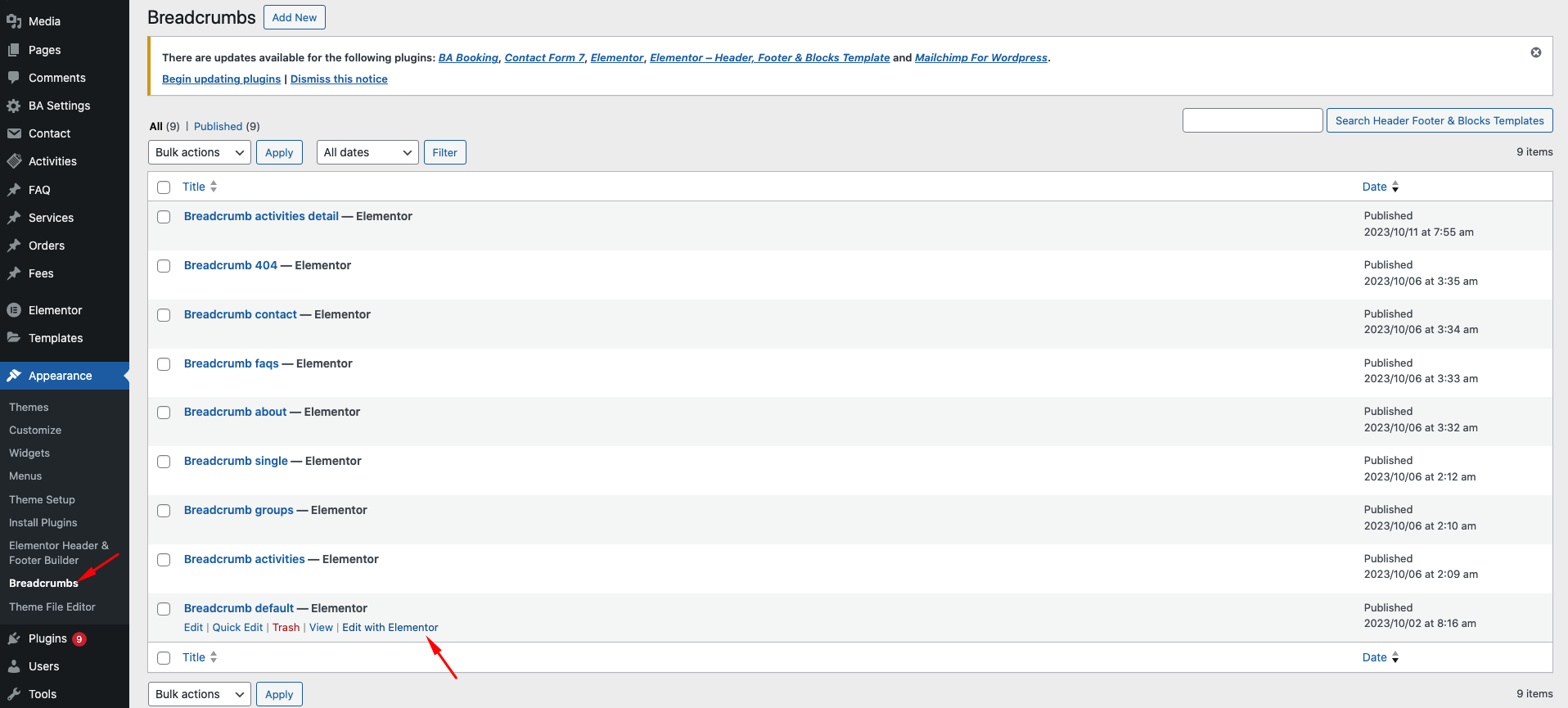Filter list by Published link
Screen dimensions: 1568x708
(218, 126)
